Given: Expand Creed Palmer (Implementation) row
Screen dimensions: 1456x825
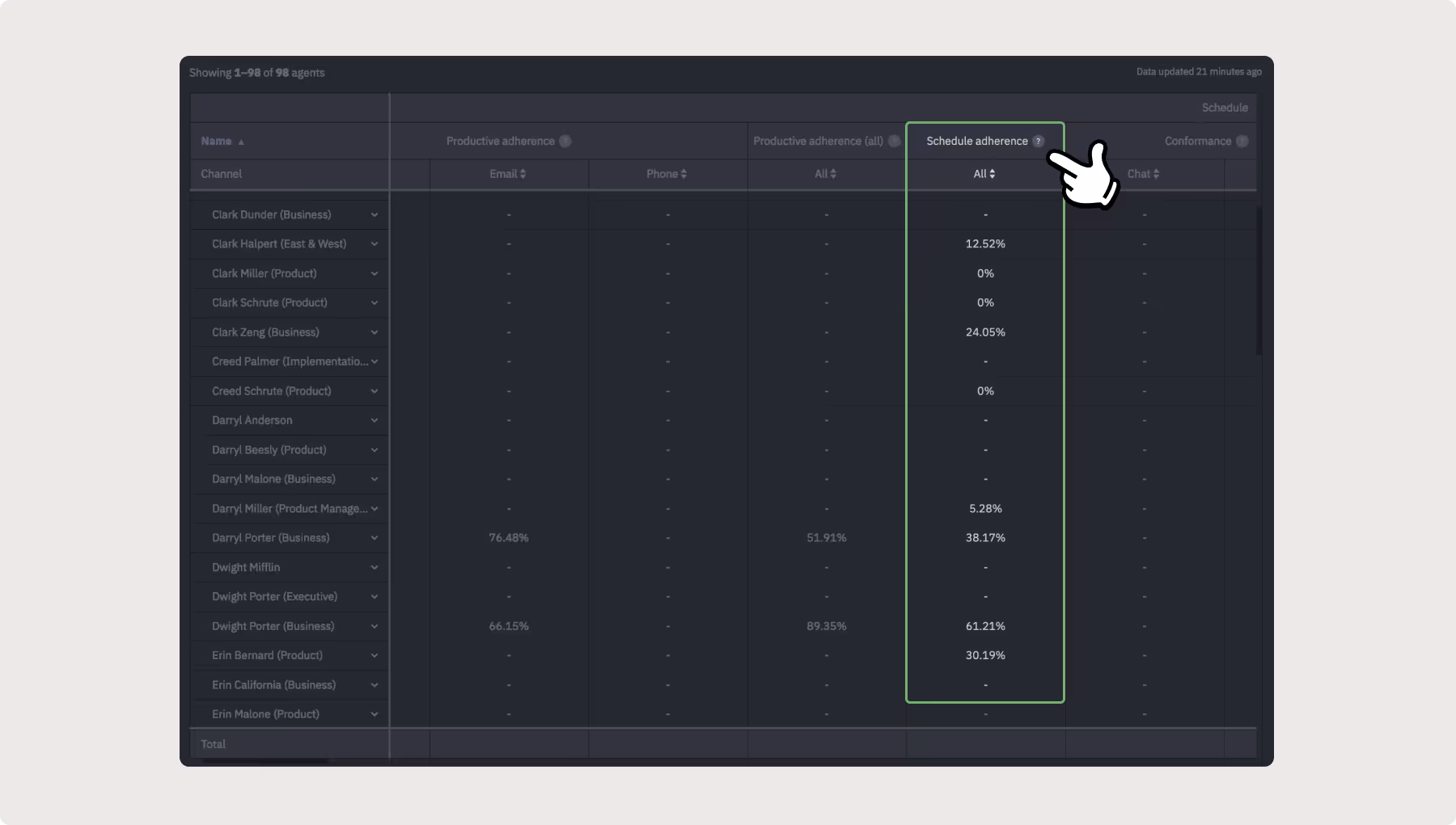Looking at the screenshot, I should click(375, 362).
